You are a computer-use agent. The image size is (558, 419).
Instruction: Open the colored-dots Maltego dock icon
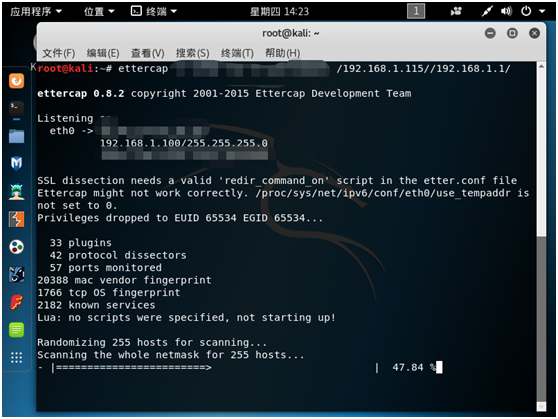(16, 247)
